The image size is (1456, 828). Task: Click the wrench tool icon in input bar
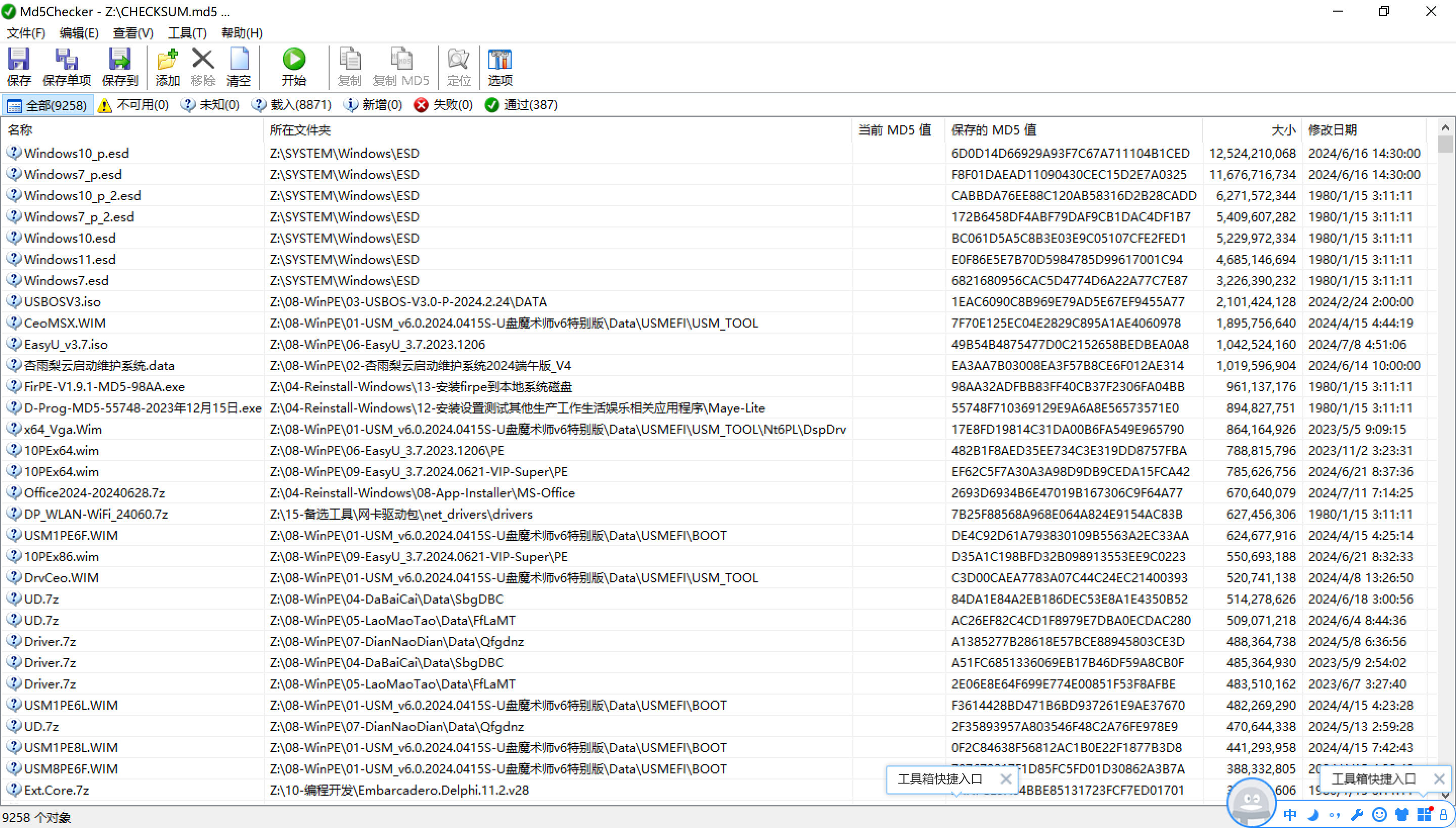[x=1357, y=815]
